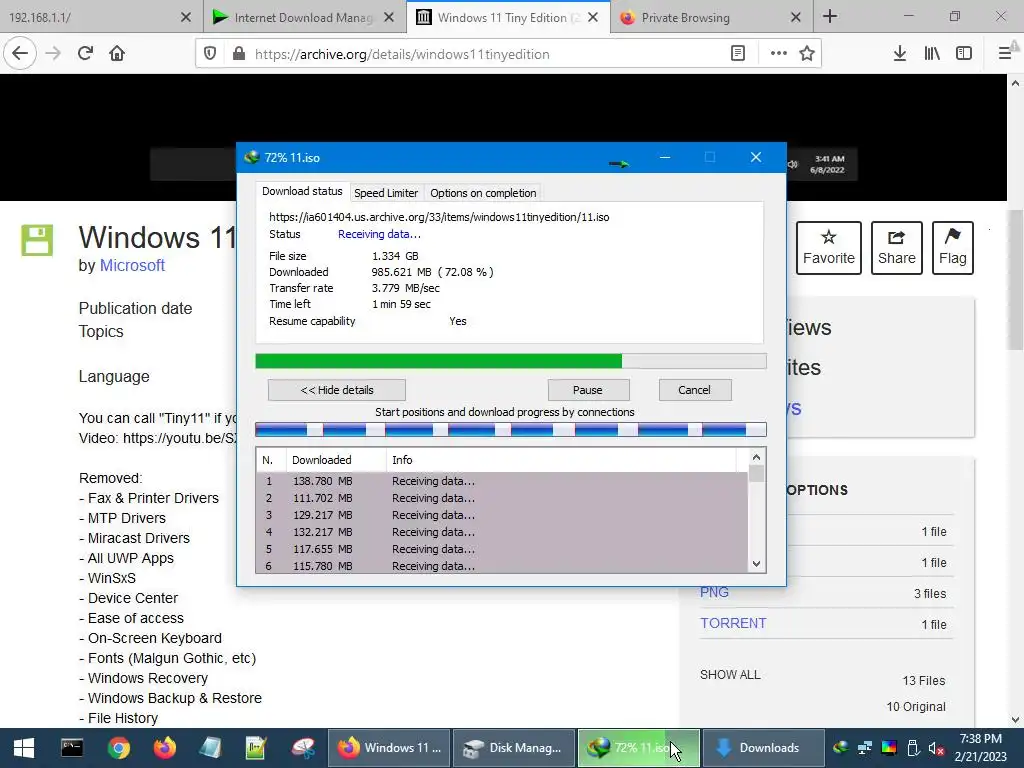Viewport: 1024px width, 768px height.
Task: Go back to the previous page
Action: click(20, 54)
